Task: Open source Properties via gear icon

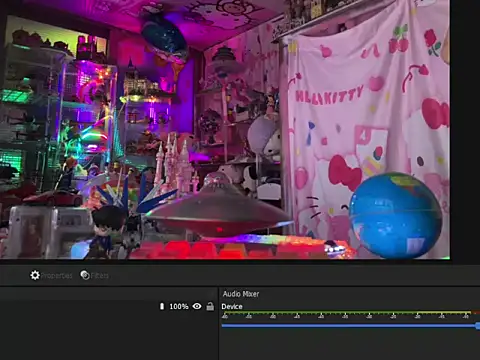Action: click(35, 275)
